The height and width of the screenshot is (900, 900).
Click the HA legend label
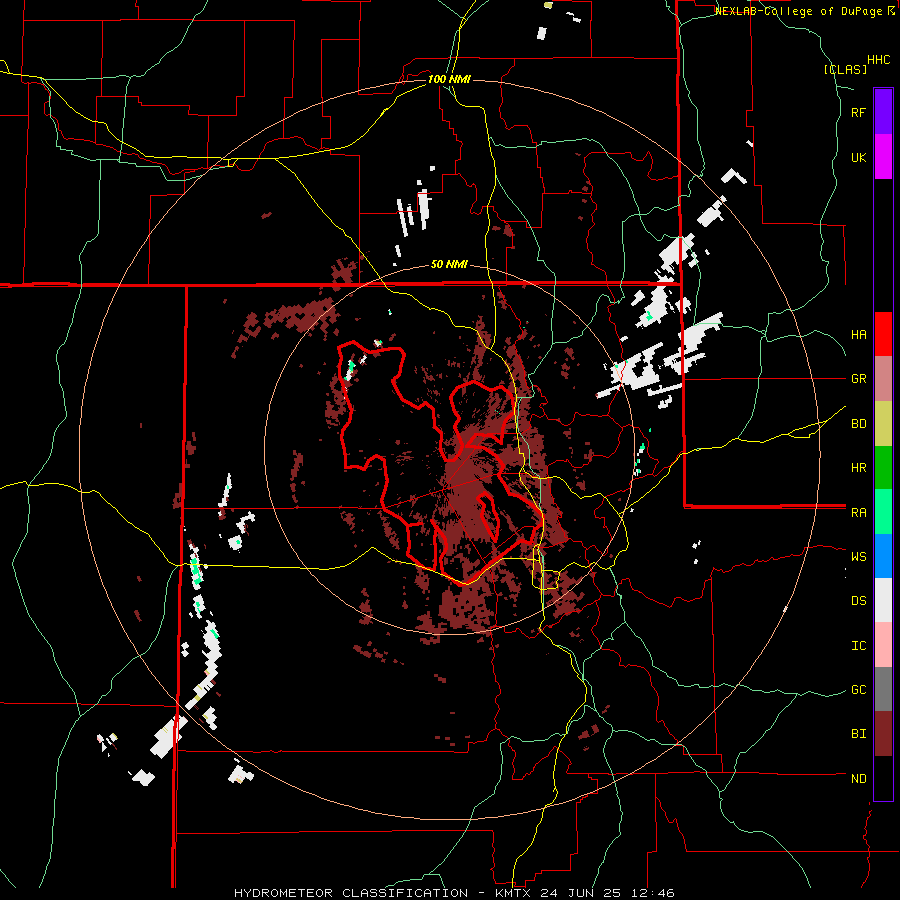(x=858, y=335)
